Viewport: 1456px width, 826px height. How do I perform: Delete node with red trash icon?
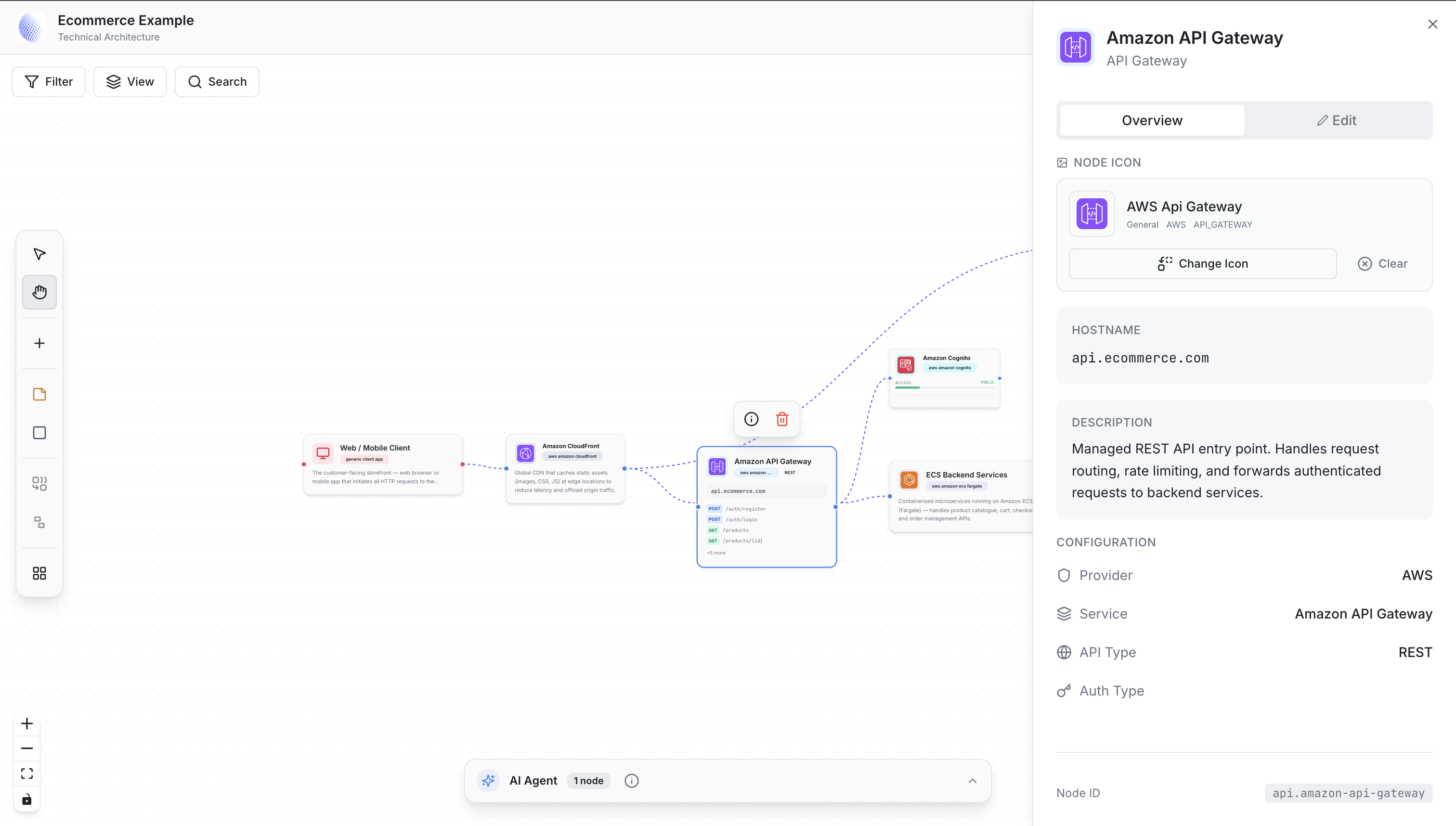782,419
